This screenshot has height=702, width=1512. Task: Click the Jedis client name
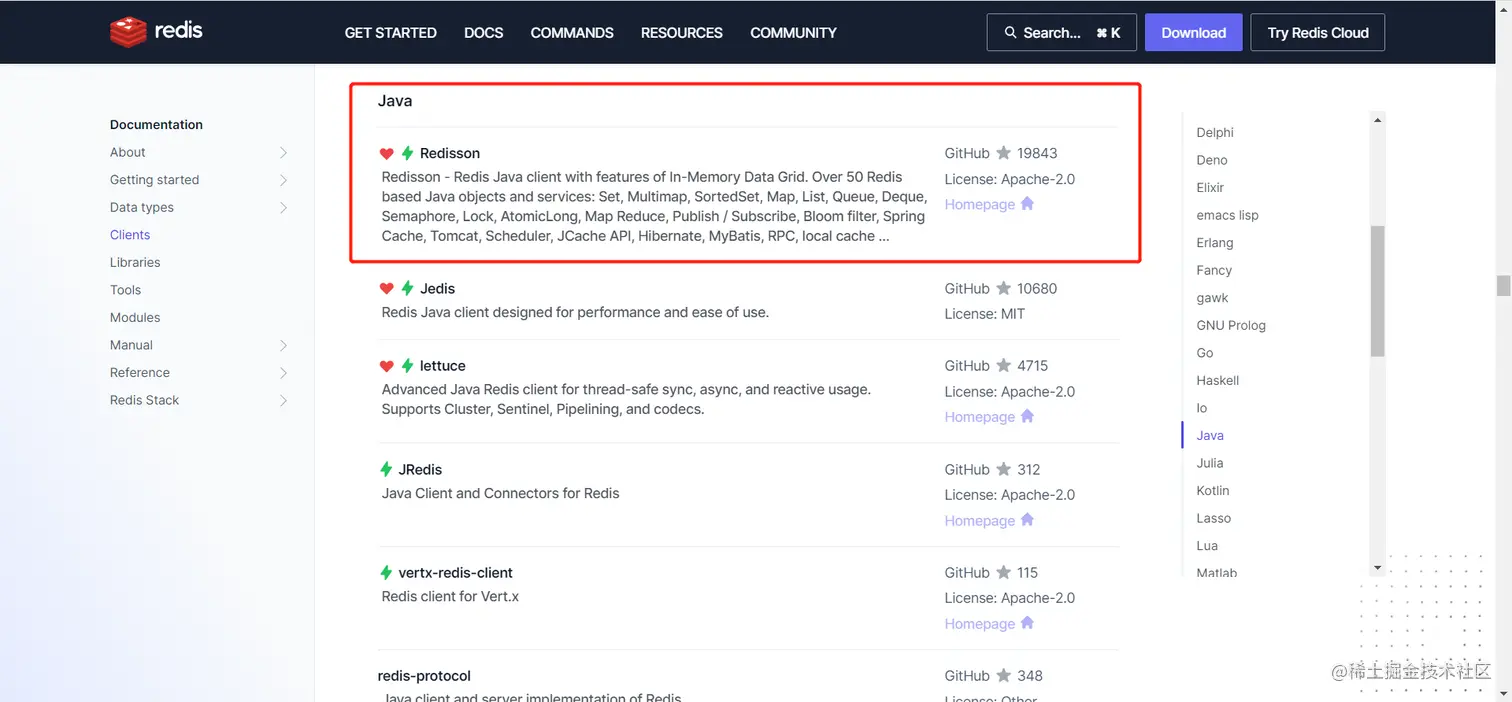coord(438,288)
